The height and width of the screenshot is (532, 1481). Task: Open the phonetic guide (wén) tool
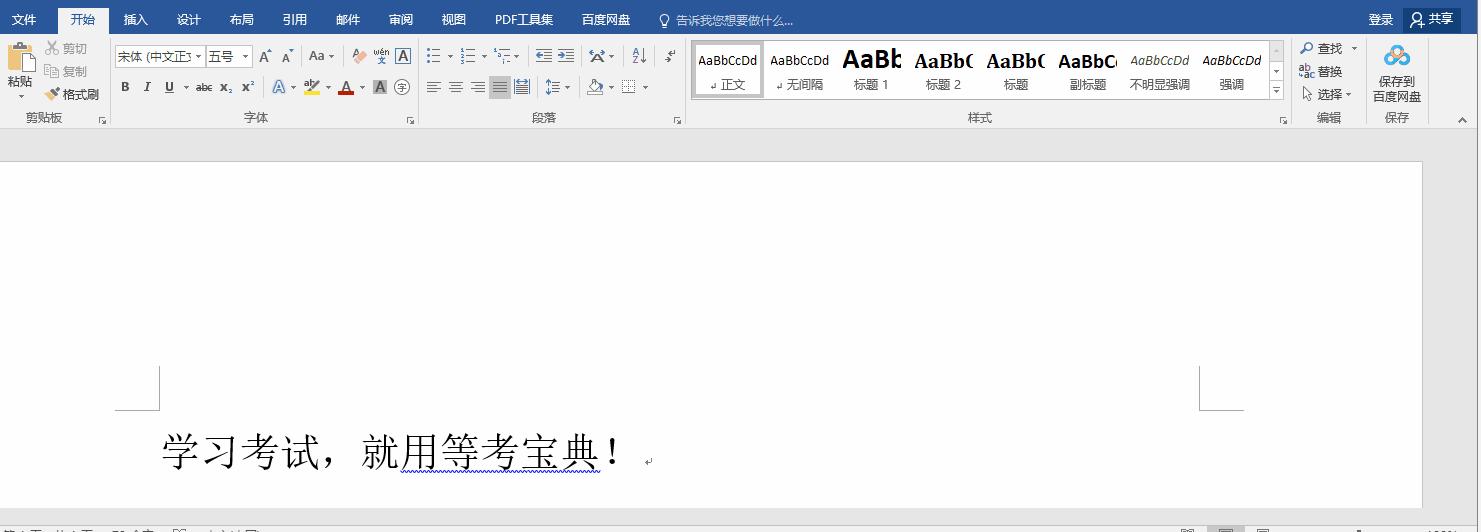pyautogui.click(x=381, y=57)
